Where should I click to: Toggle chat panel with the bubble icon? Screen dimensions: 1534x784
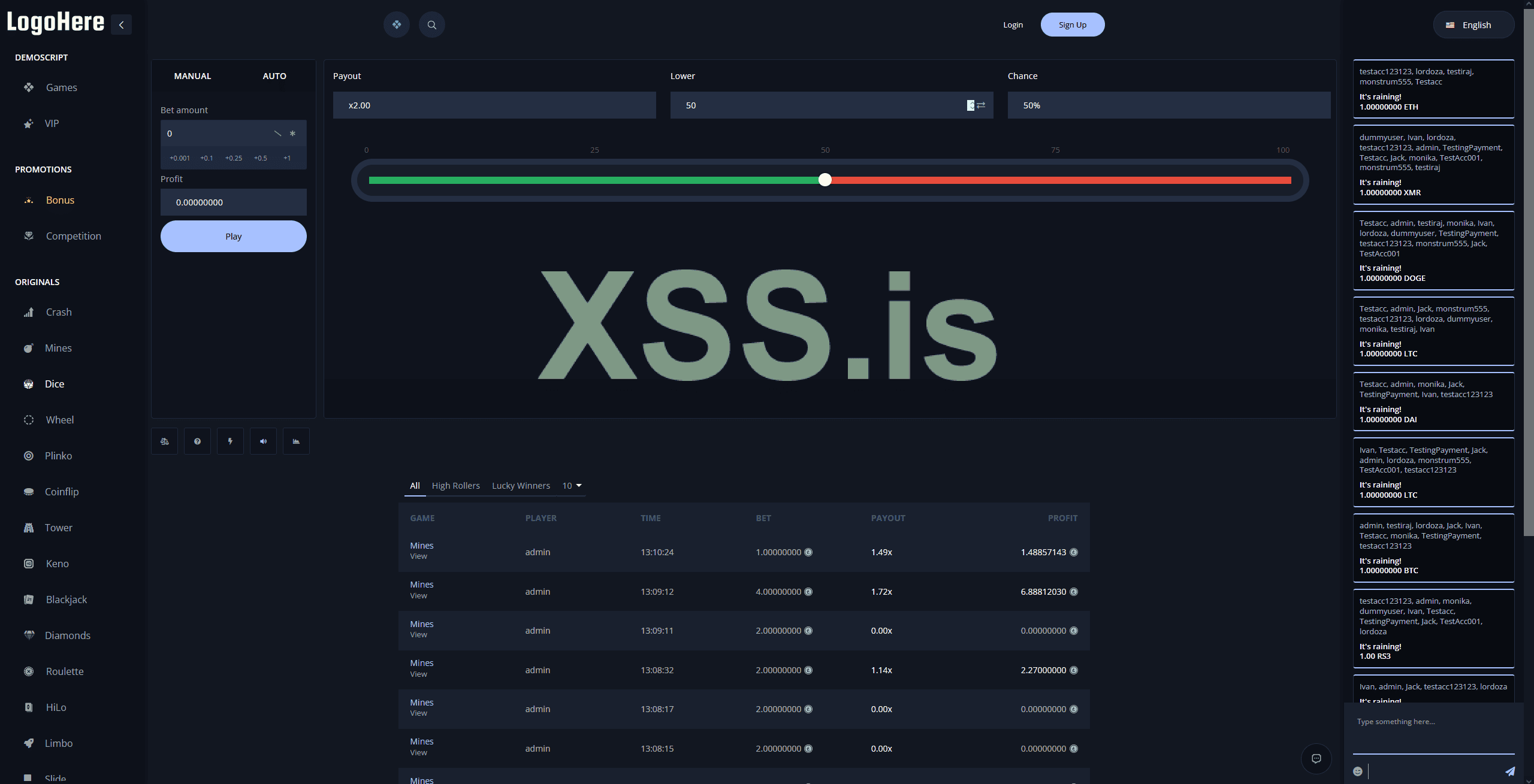point(1316,759)
